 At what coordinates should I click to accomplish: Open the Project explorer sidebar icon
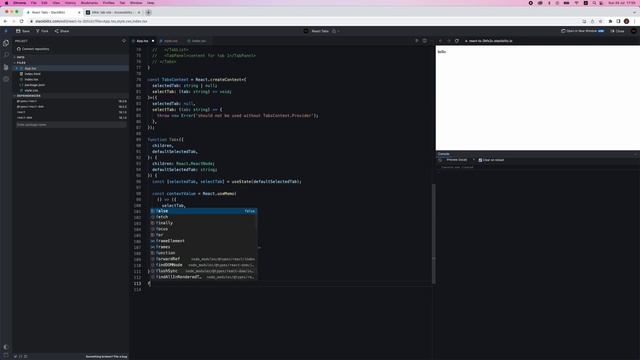pyautogui.click(x=6, y=43)
